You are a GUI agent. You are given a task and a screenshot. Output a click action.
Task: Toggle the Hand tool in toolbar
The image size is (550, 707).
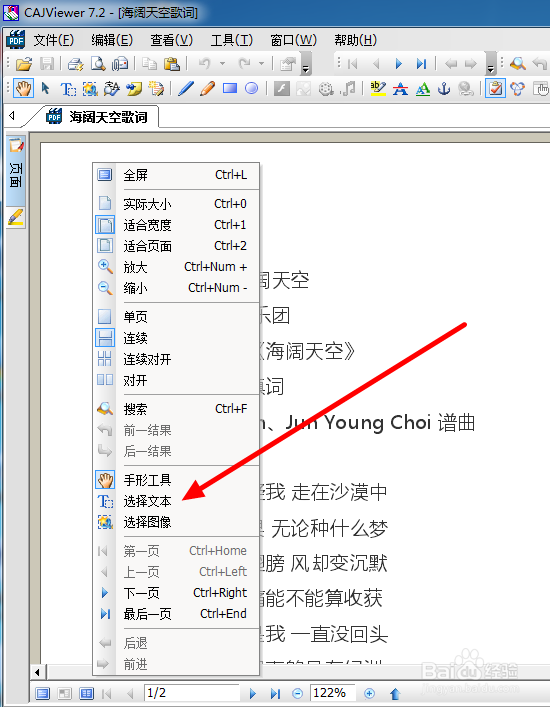tap(23, 88)
